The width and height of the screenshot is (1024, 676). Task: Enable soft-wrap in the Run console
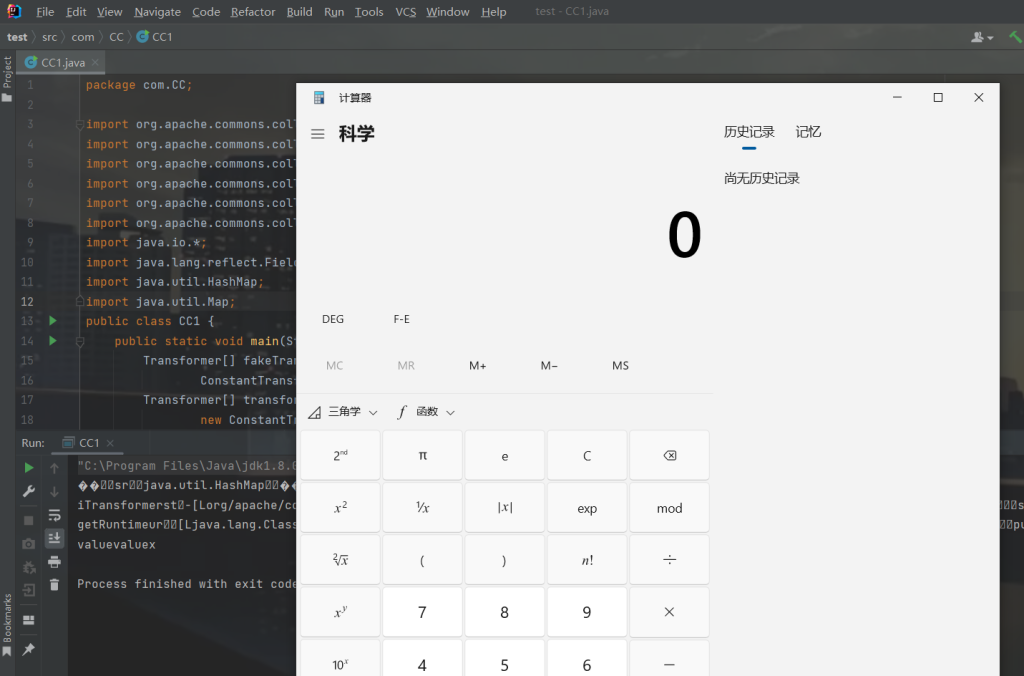pos(54,516)
